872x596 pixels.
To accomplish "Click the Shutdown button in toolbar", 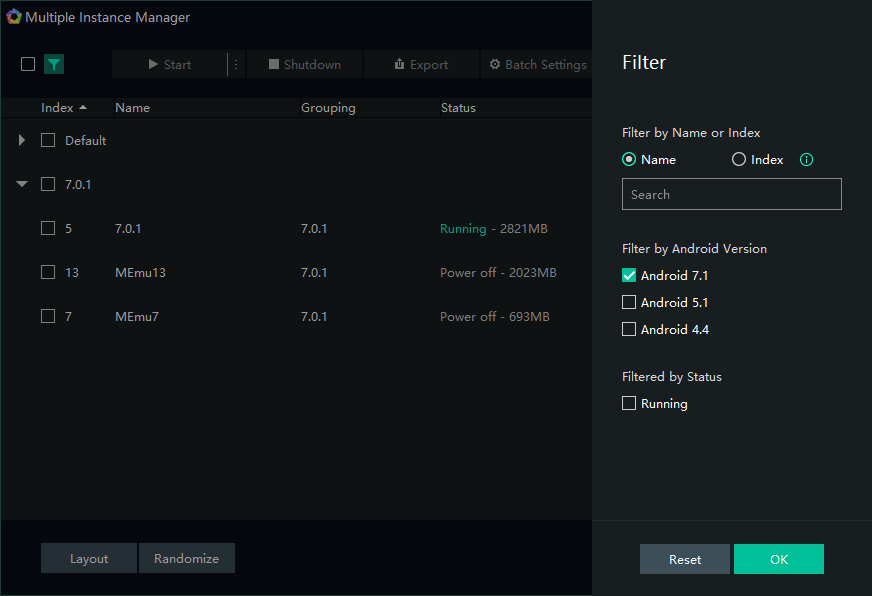I will pos(305,65).
